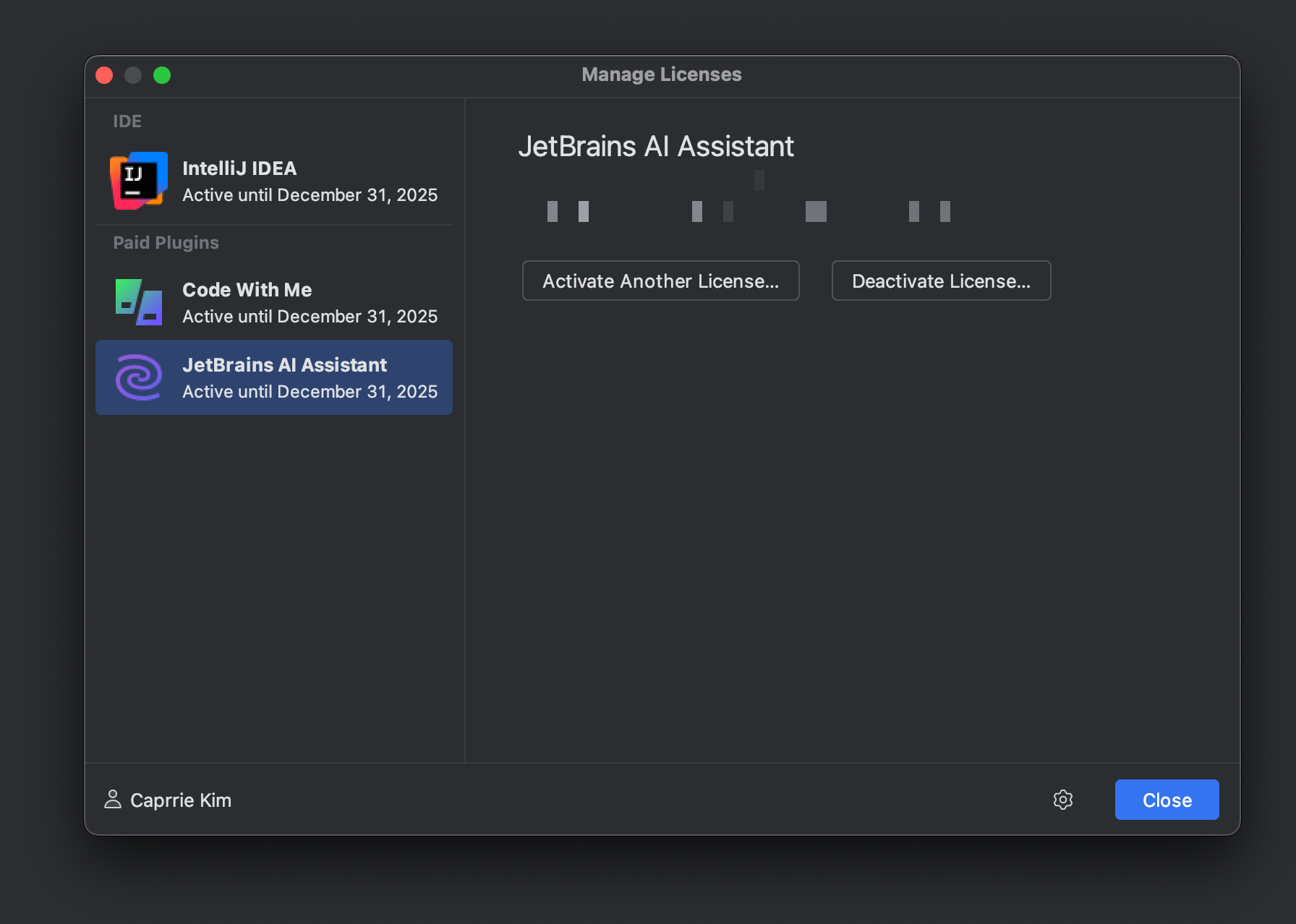Open license settings via the gear icon
Screen dimensions: 1296x924
pos(1063,800)
